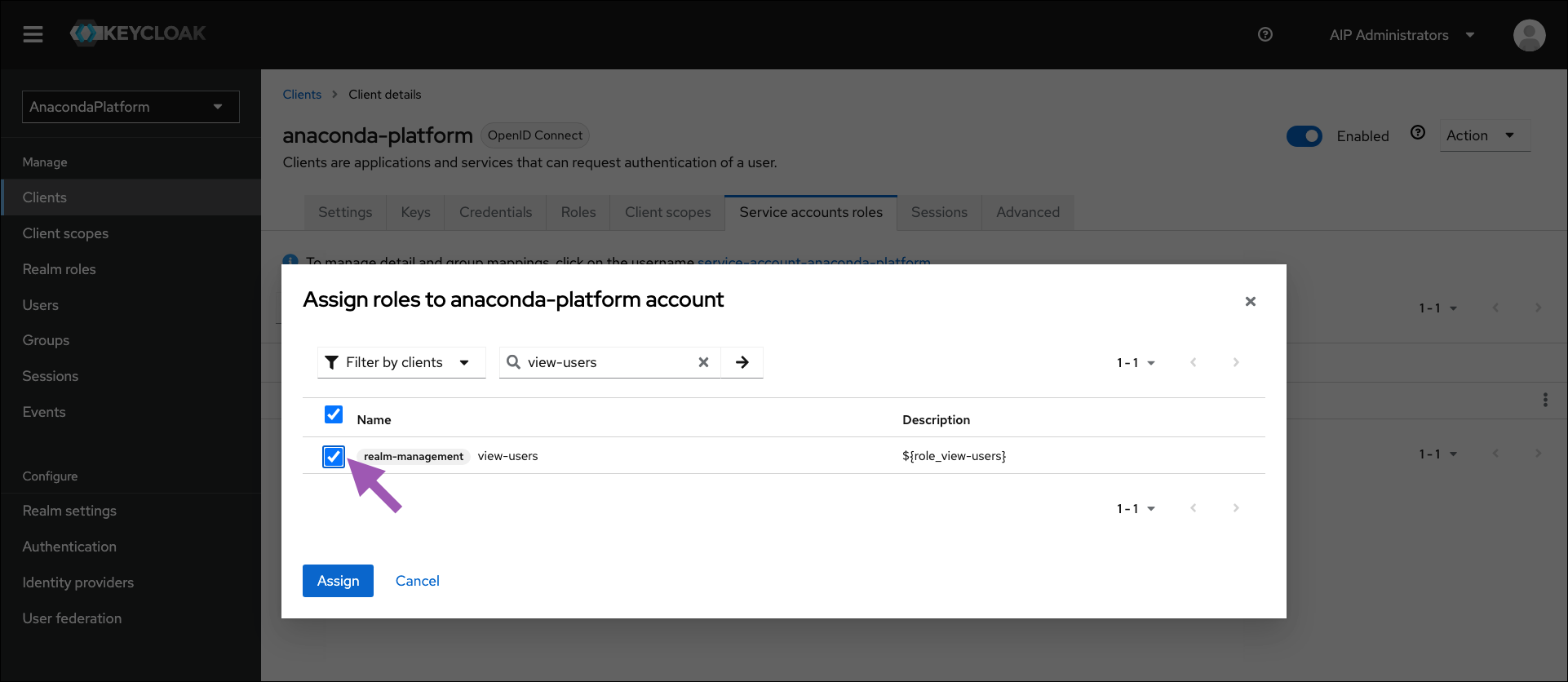
Task: Click the help icon beside Enabled
Action: [1418, 133]
